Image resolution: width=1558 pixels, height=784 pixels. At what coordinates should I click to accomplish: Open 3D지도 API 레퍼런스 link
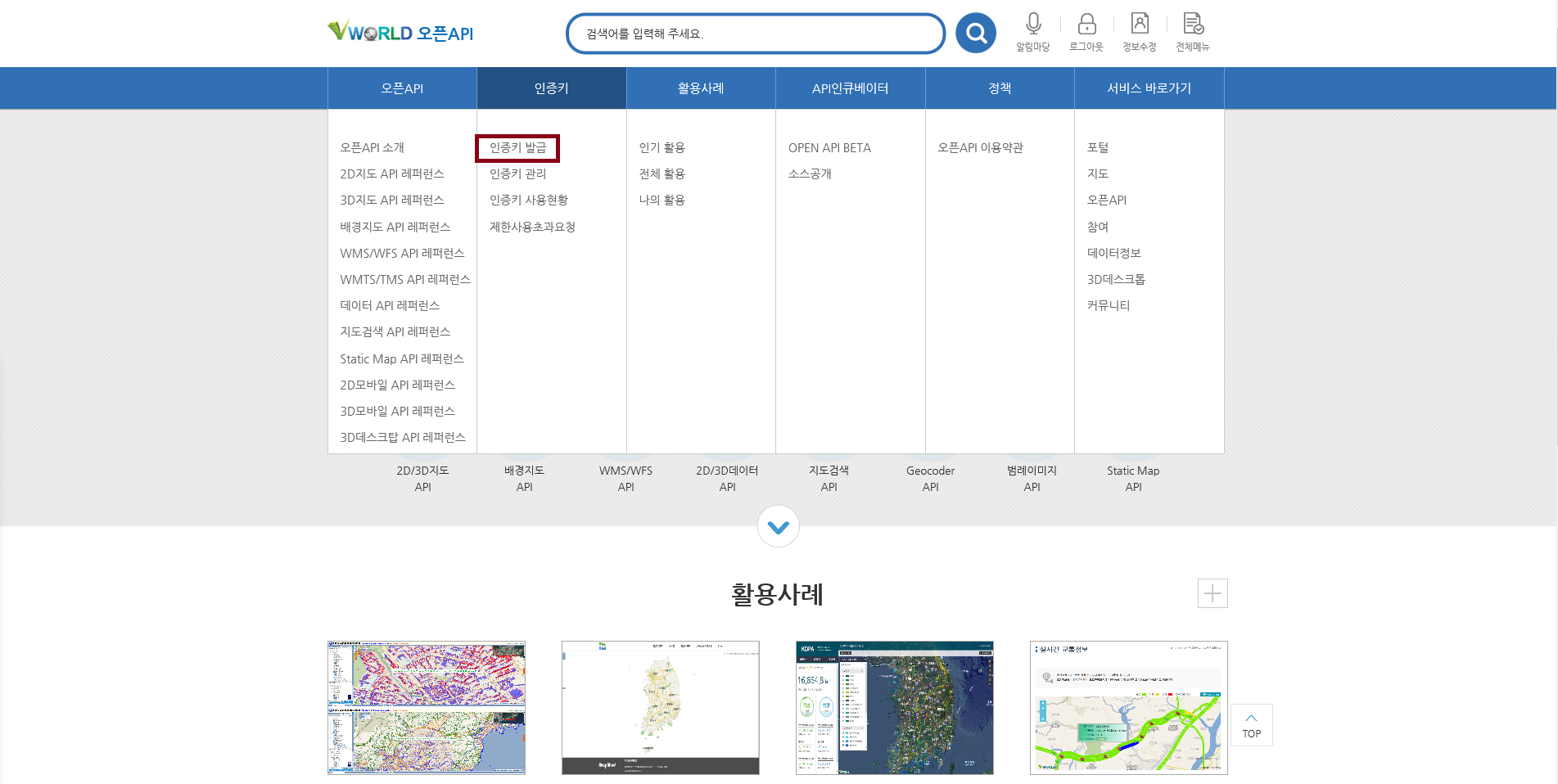tap(392, 201)
